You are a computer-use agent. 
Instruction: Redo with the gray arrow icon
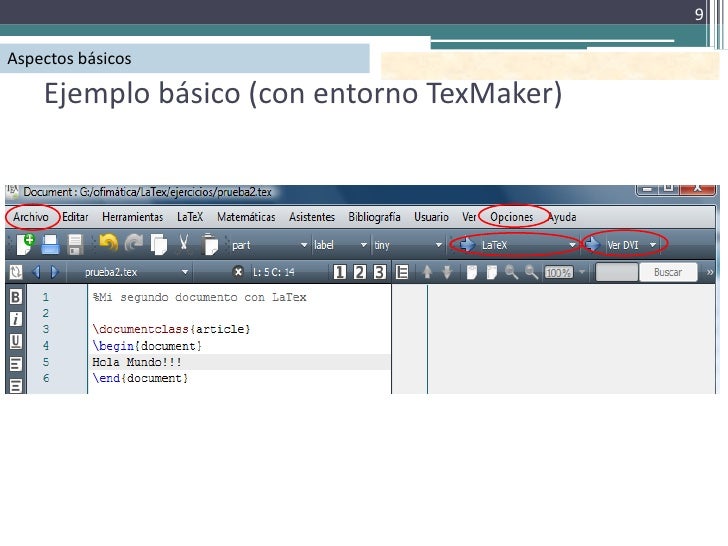pyautogui.click(x=134, y=243)
